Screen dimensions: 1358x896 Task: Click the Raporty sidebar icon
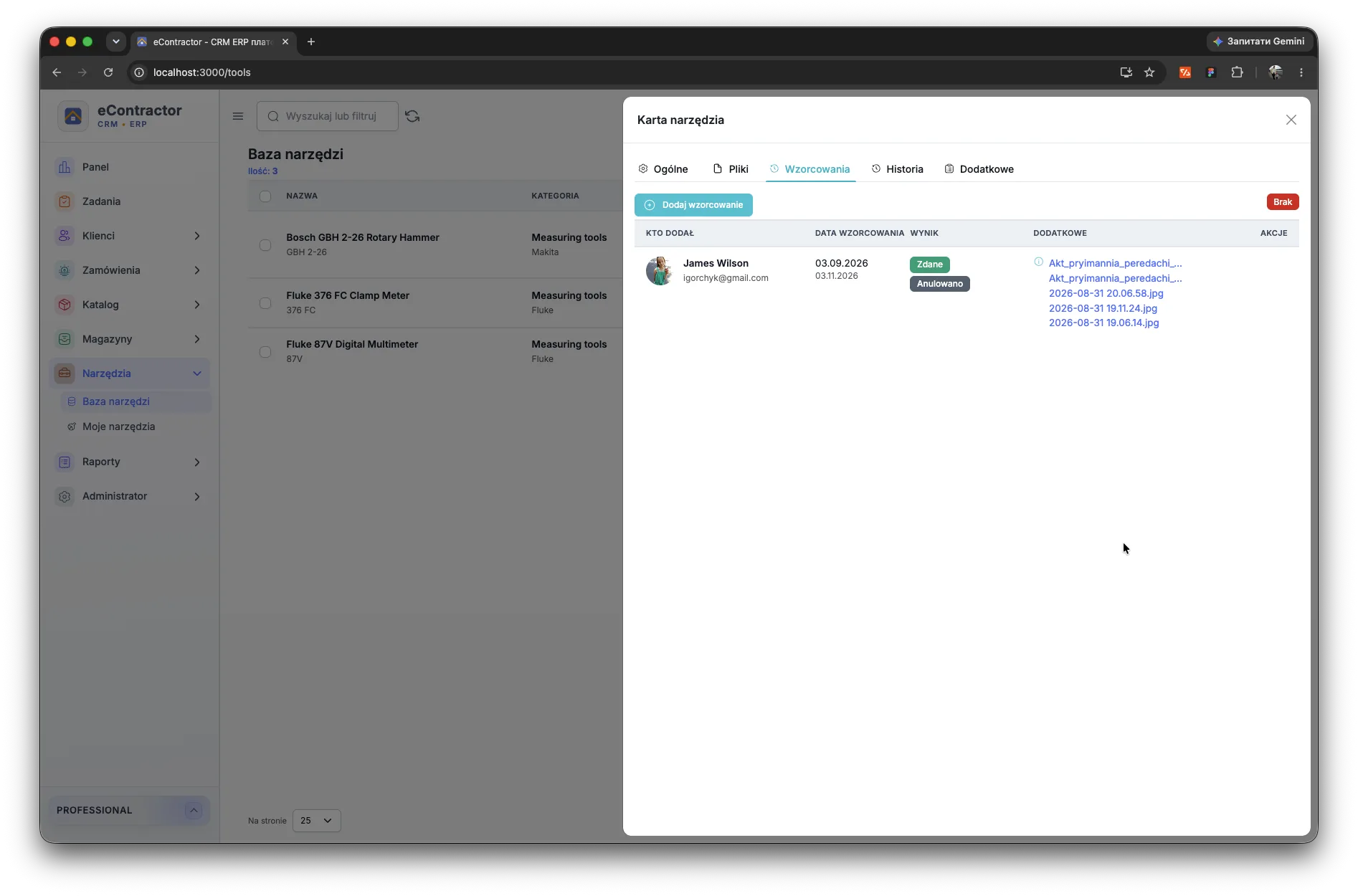coord(65,462)
